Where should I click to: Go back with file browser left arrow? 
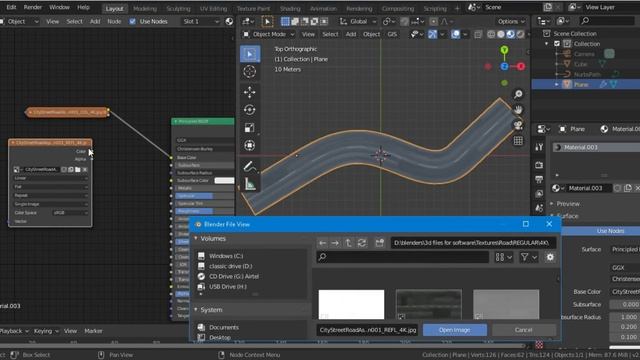tap(322, 243)
